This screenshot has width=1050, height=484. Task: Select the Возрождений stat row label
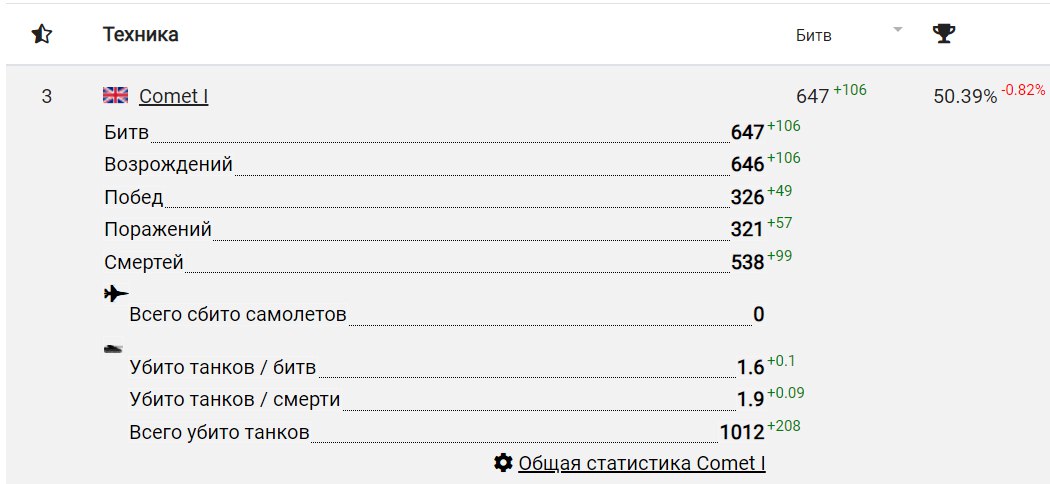pyautogui.click(x=168, y=164)
